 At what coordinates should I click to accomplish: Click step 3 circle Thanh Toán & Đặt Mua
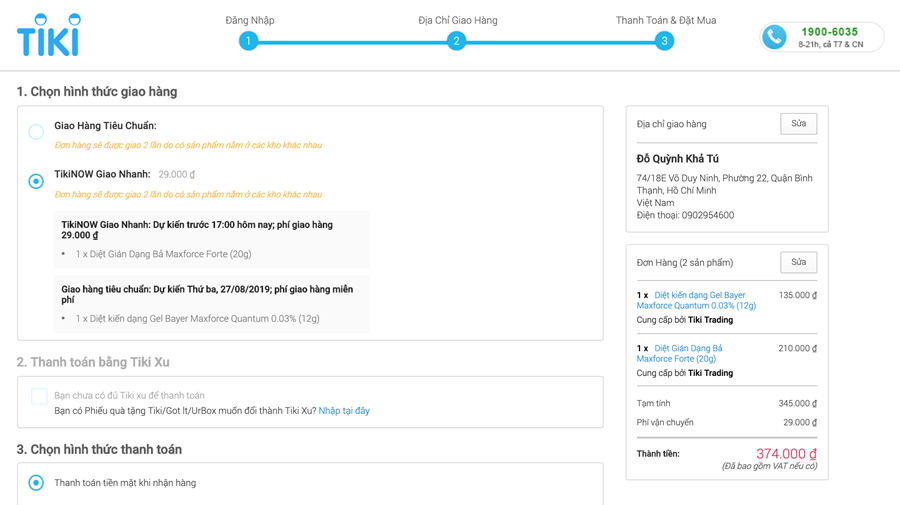click(x=664, y=41)
